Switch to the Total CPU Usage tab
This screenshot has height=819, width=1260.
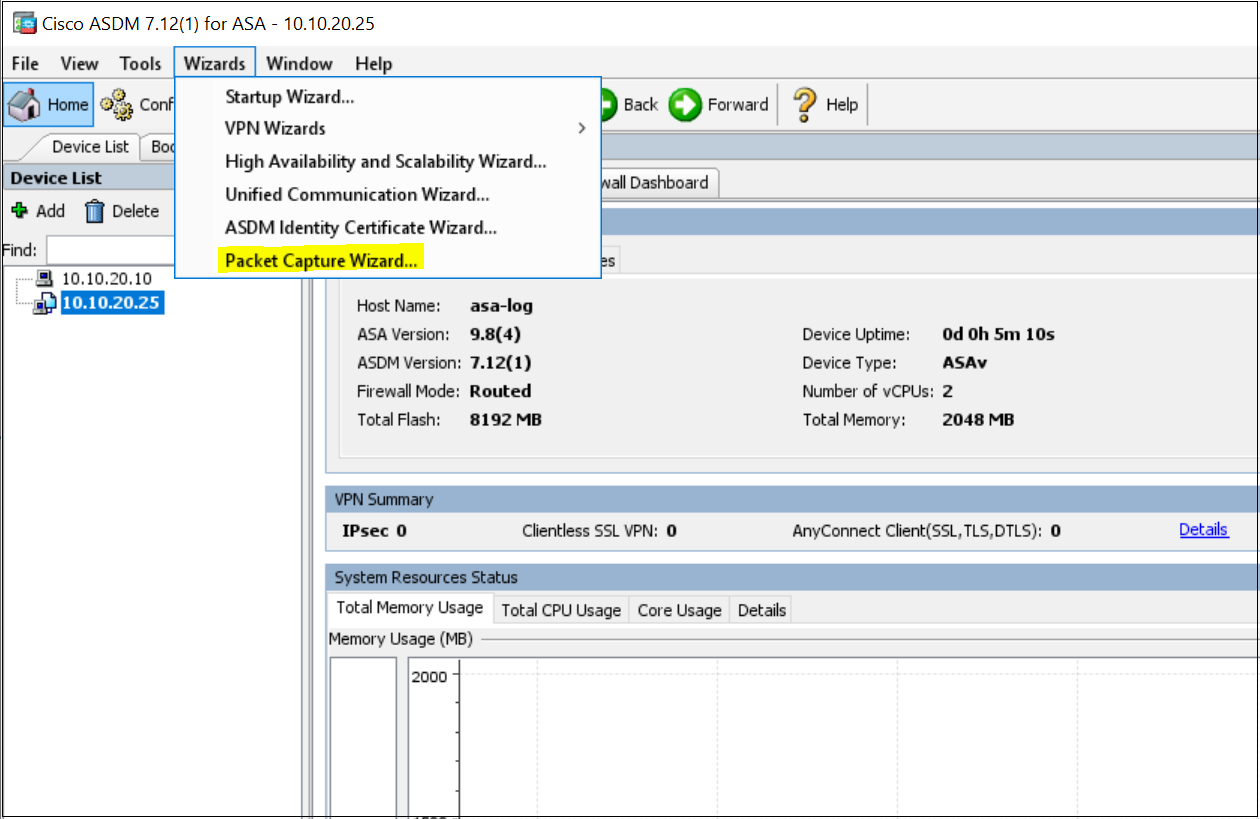[560, 609]
